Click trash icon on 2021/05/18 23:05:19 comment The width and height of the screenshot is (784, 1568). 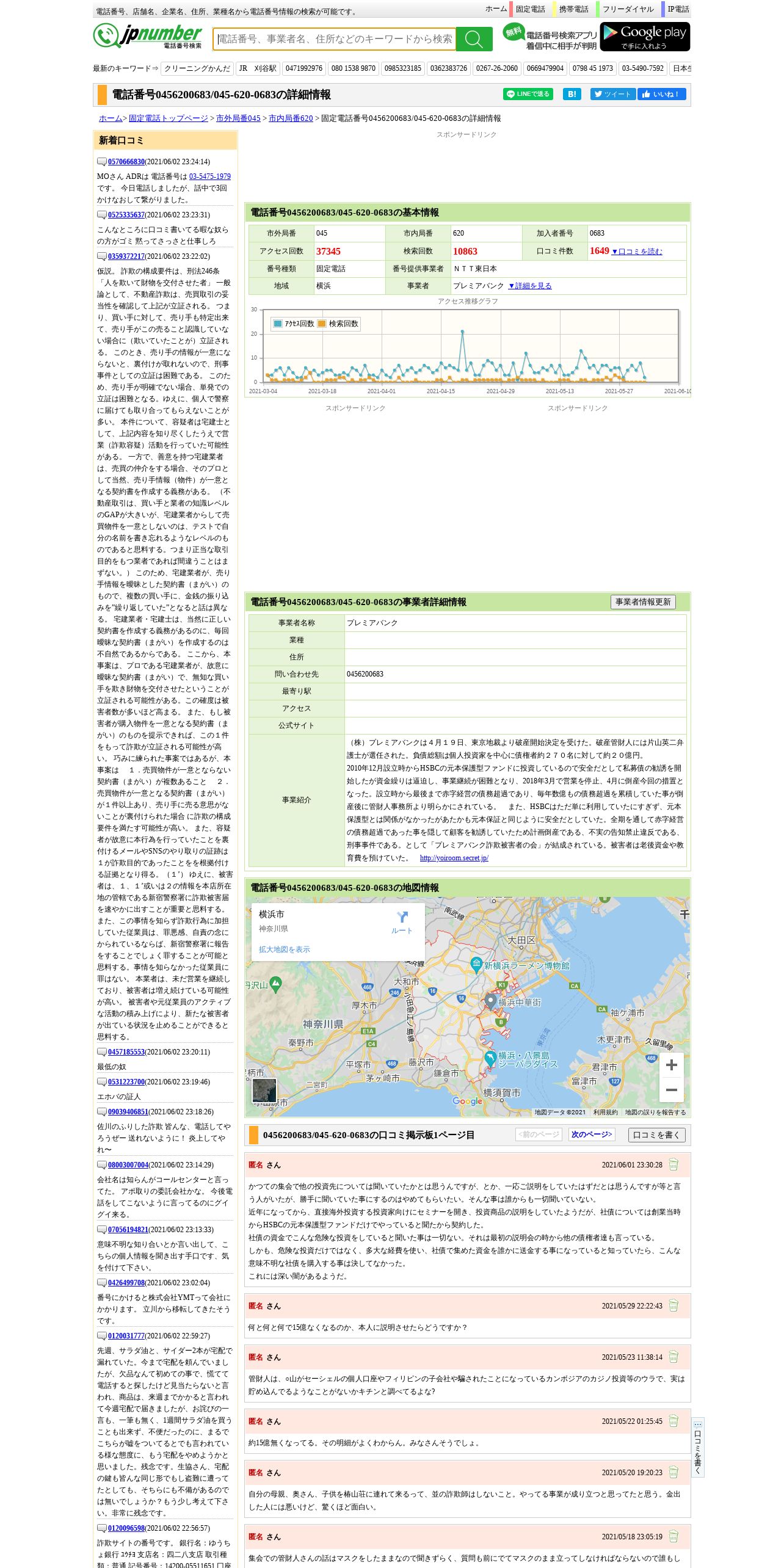click(x=673, y=1536)
